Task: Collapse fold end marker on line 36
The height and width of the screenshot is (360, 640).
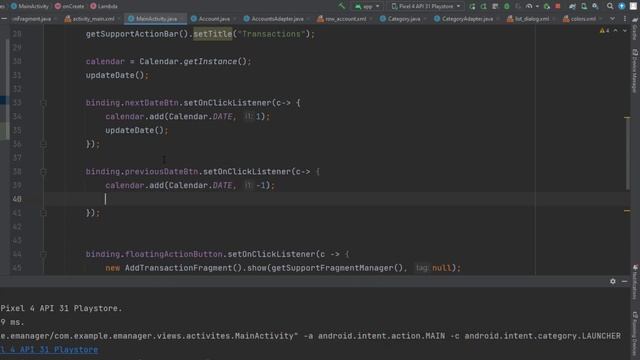Action: (x=43, y=144)
